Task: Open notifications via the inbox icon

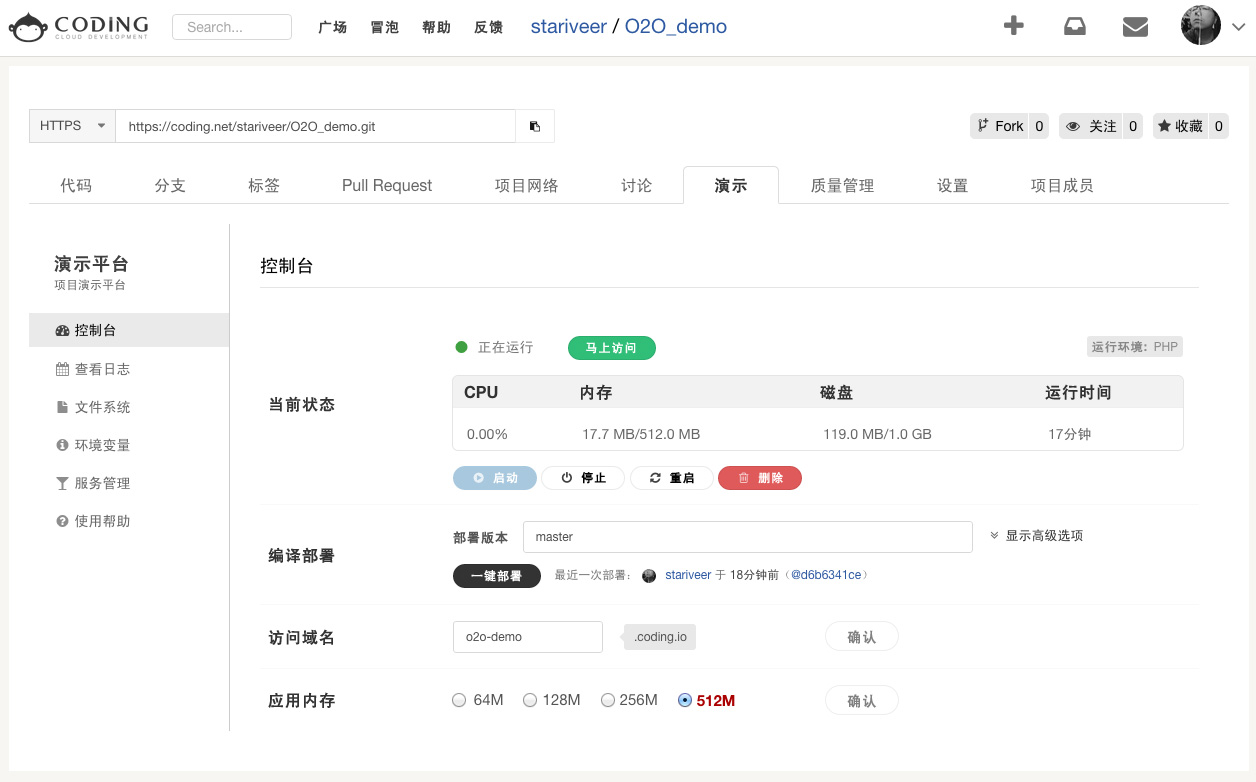Action: point(1075,26)
